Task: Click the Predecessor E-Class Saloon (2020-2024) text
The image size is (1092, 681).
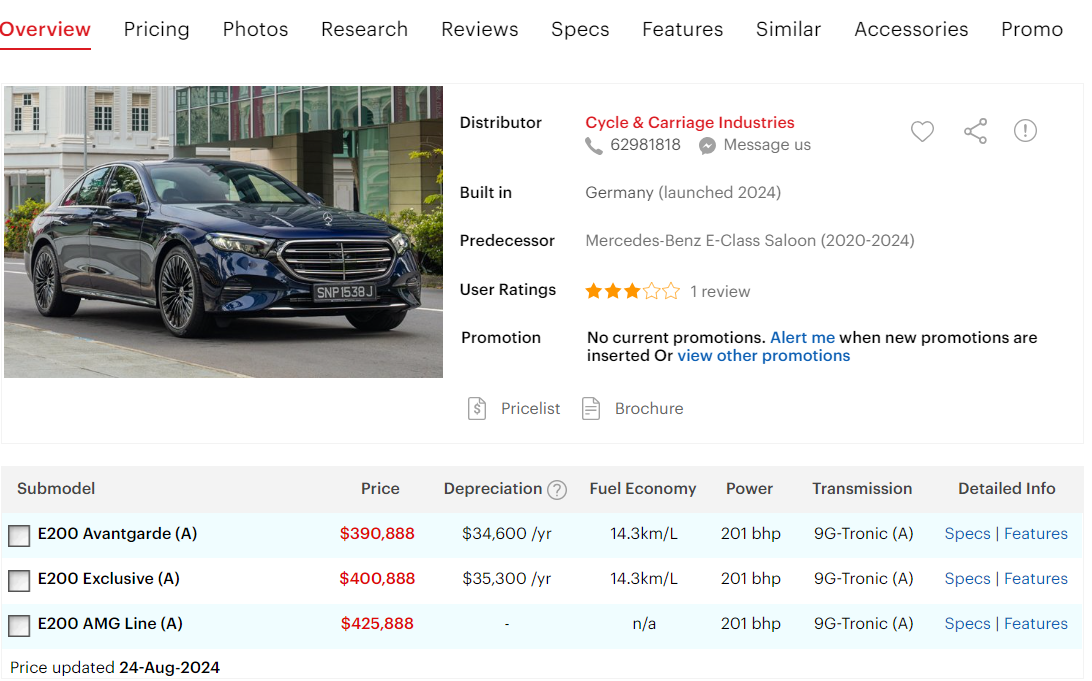Action: point(749,241)
